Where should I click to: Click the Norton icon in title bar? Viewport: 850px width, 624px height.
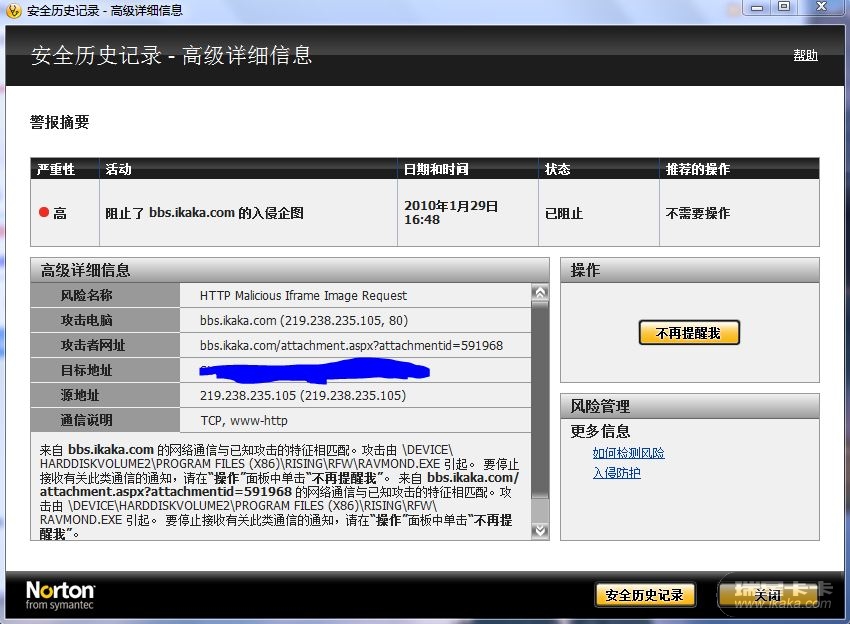pyautogui.click(x=14, y=10)
